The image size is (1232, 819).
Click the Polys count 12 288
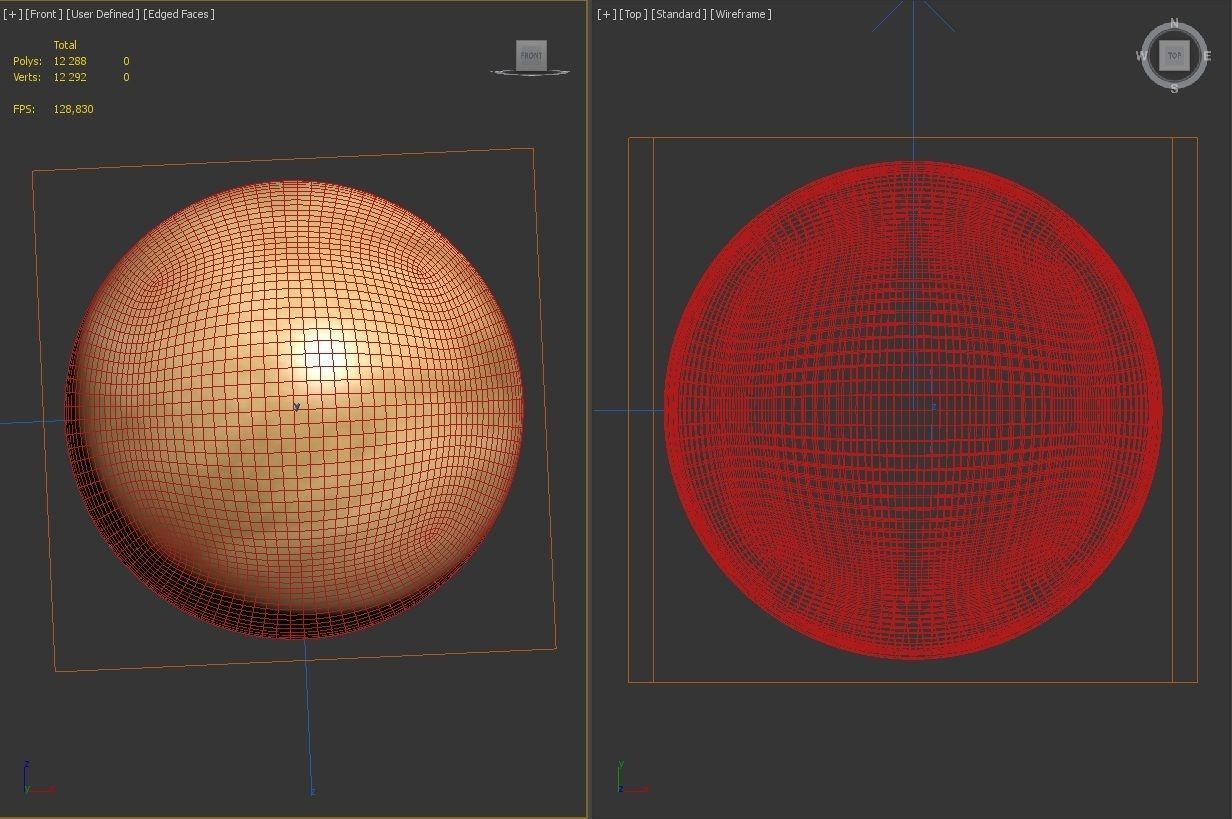(x=70, y=61)
